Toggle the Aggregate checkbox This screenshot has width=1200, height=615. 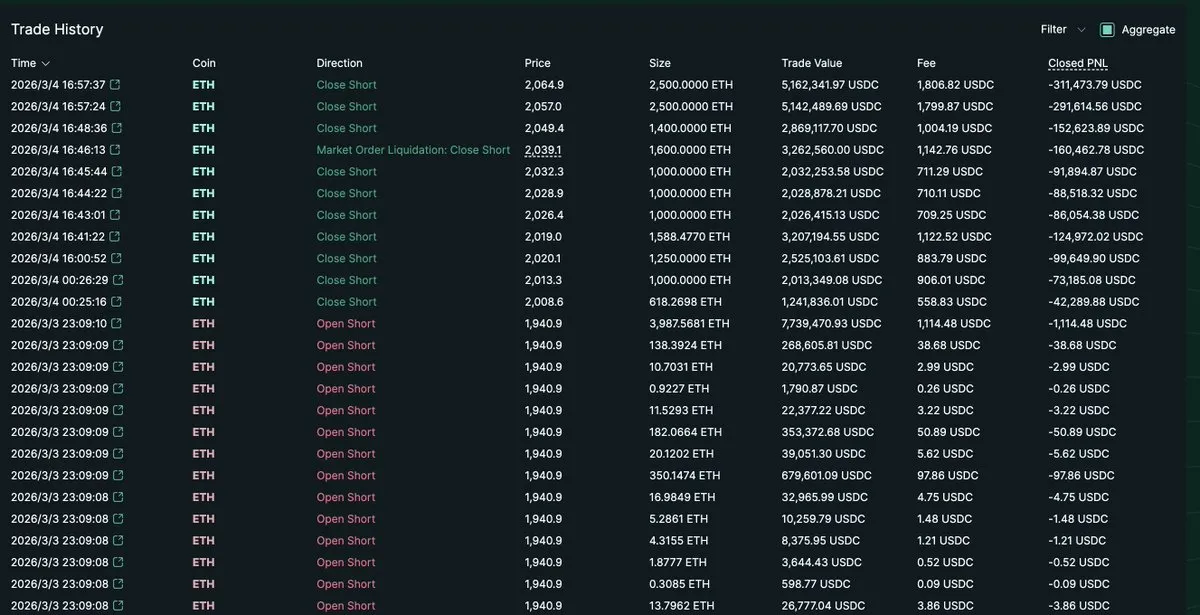(1107, 30)
